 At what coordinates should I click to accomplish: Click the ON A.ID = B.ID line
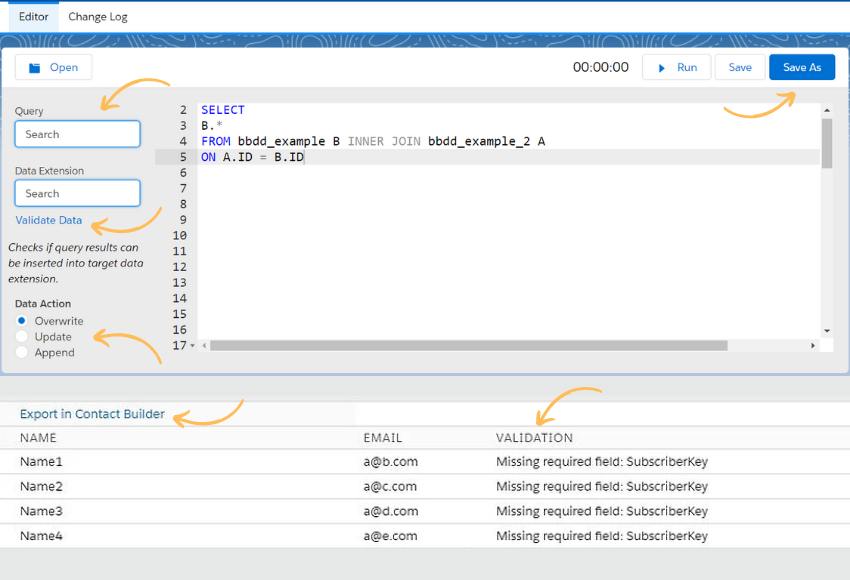[253, 157]
